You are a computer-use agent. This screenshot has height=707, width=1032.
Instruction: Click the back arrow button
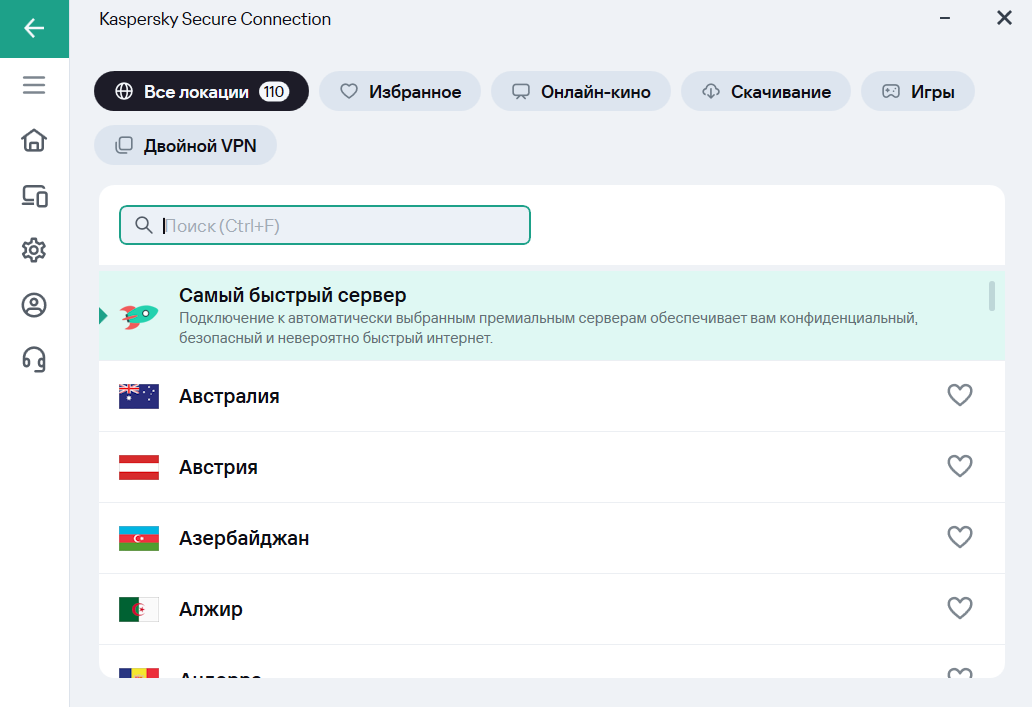pyautogui.click(x=34, y=28)
